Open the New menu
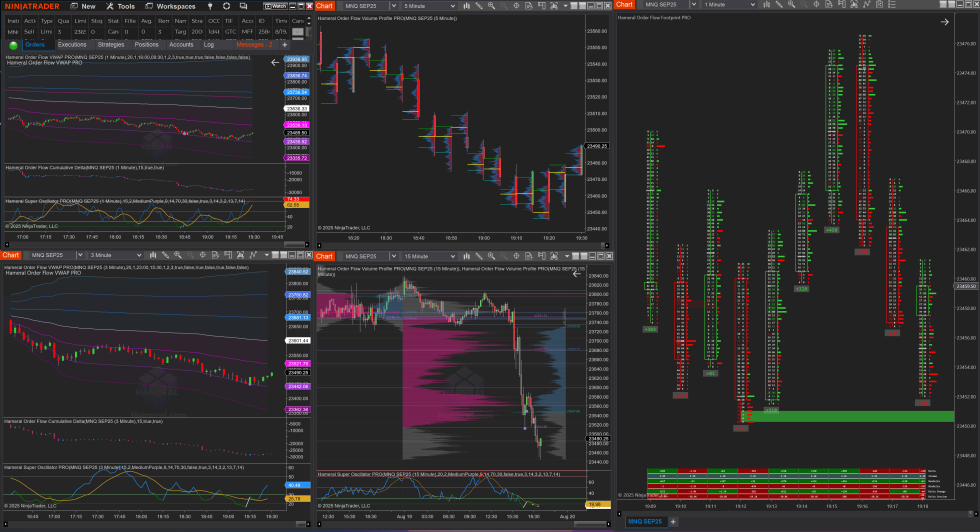 (x=83, y=6)
